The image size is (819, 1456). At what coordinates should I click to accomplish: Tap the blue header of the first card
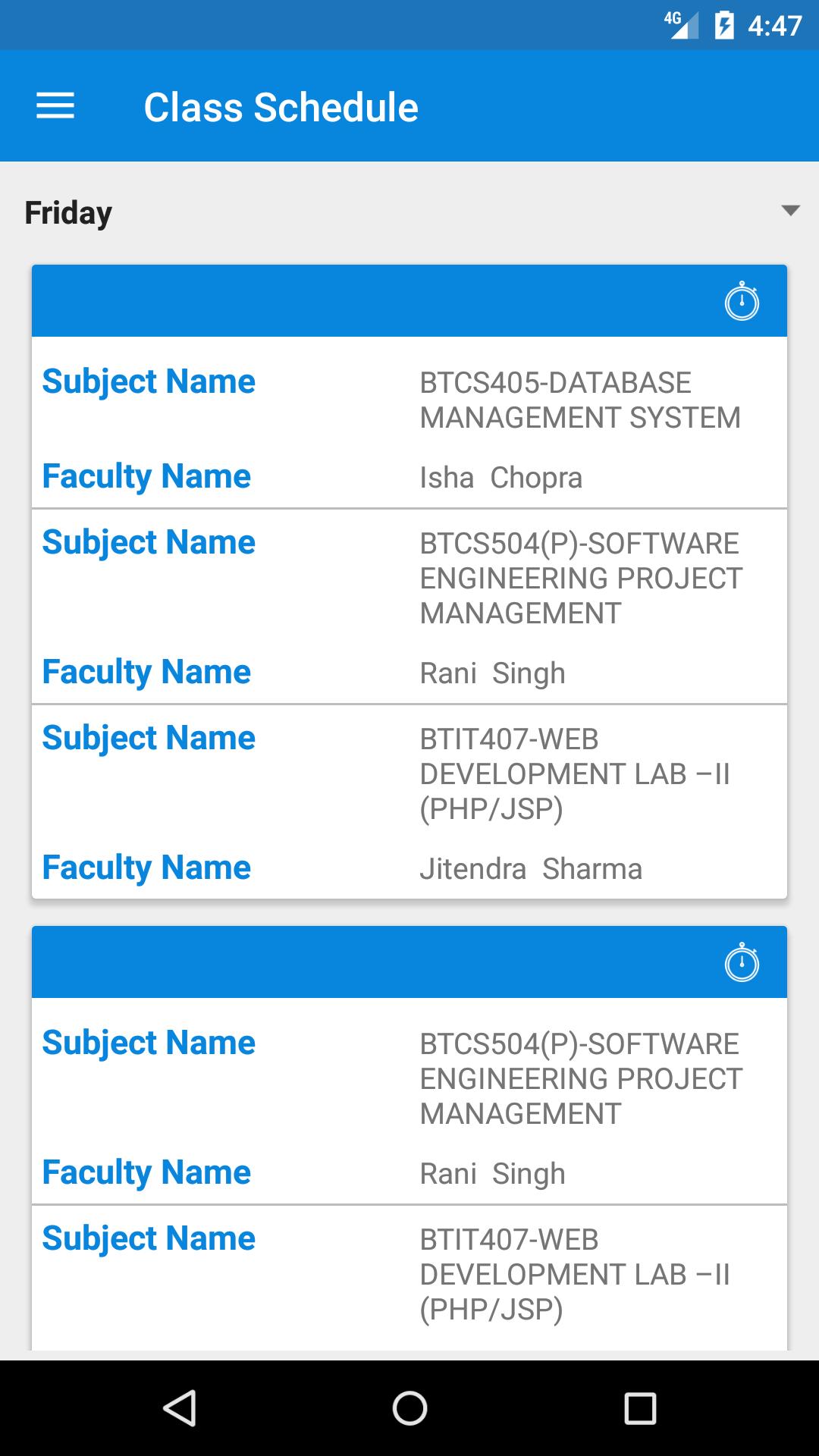coord(409,300)
